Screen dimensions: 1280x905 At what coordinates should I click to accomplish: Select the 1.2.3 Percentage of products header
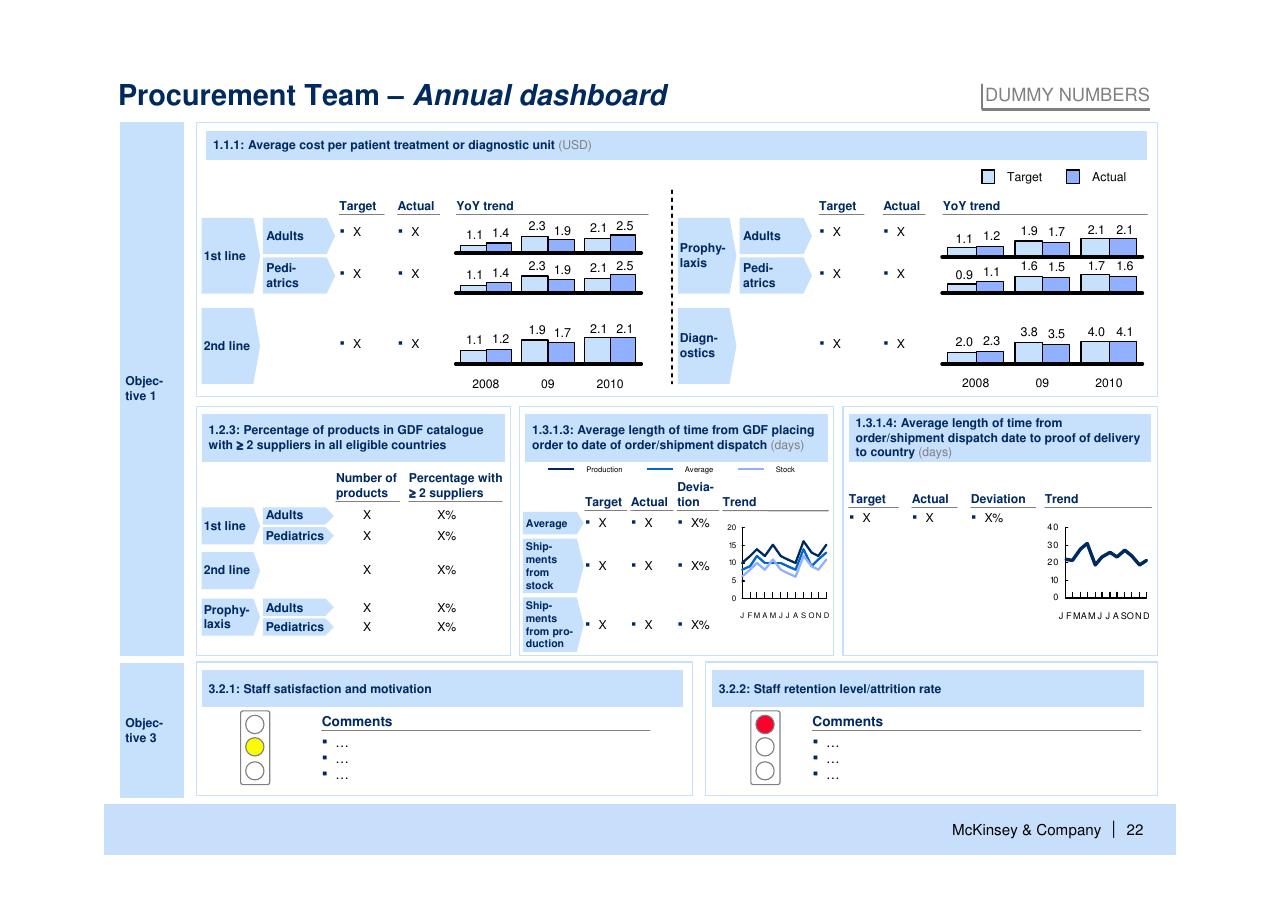pyautogui.click(x=353, y=438)
